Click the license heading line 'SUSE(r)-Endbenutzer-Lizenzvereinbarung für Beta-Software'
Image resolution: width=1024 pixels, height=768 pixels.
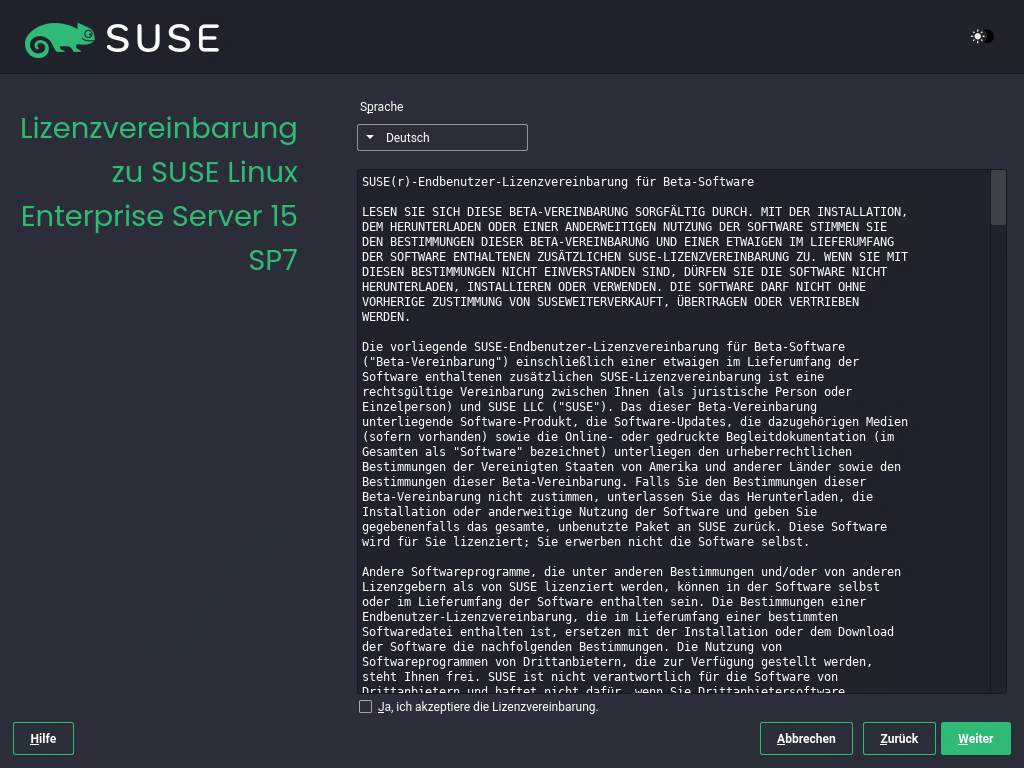tap(558, 182)
